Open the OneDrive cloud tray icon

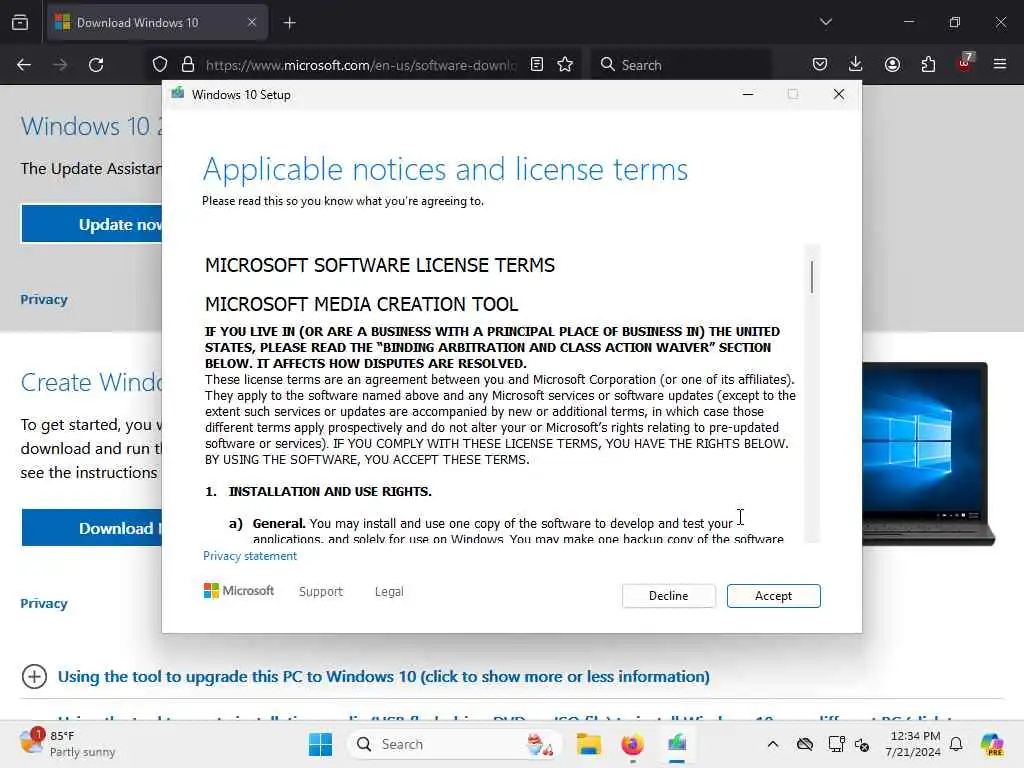coord(805,744)
